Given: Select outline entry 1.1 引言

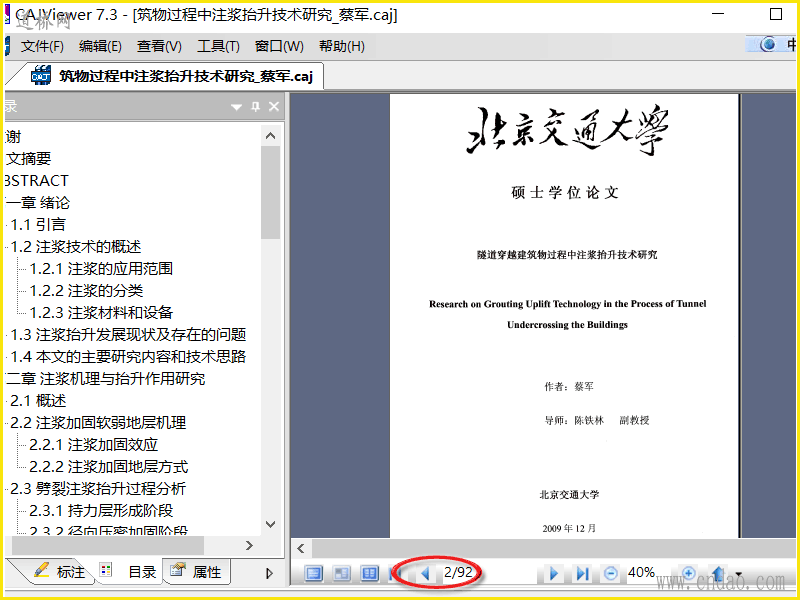Looking at the screenshot, I should coord(38,224).
